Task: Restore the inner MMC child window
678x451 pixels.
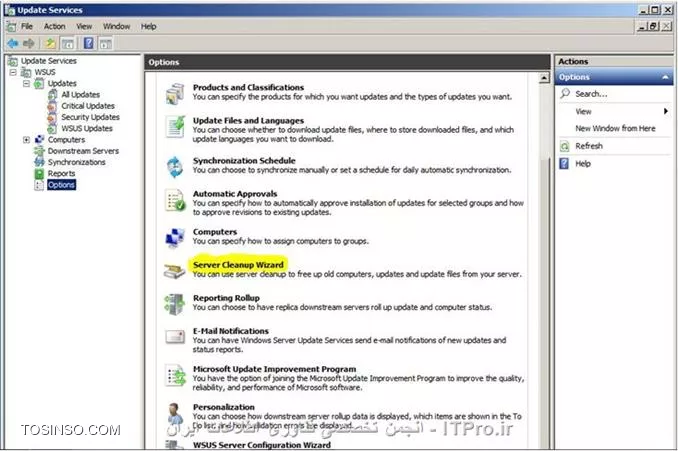Action: 654,26
